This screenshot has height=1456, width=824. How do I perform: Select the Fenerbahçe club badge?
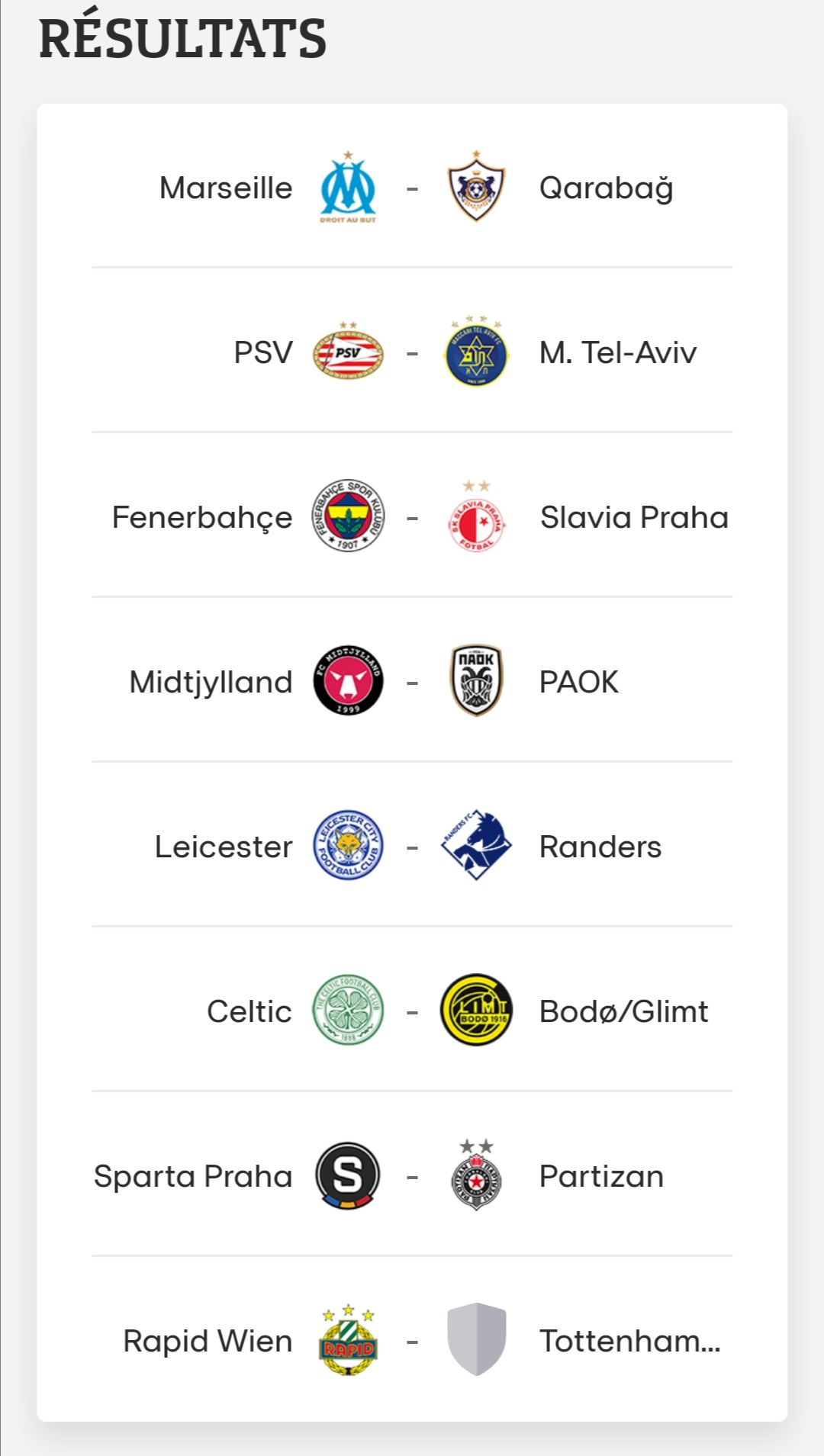[x=348, y=516]
